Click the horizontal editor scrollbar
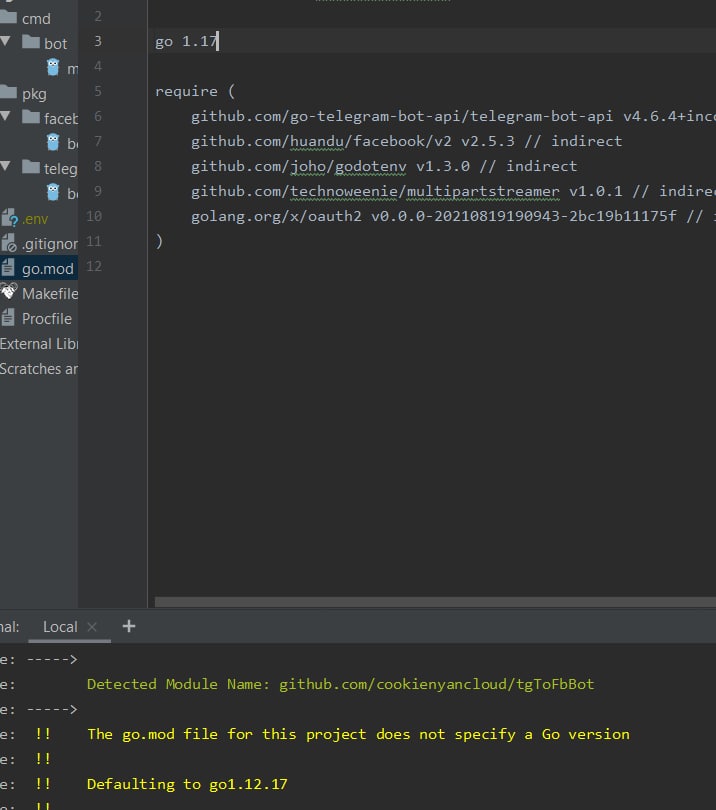This screenshot has width=716, height=810. 435,602
